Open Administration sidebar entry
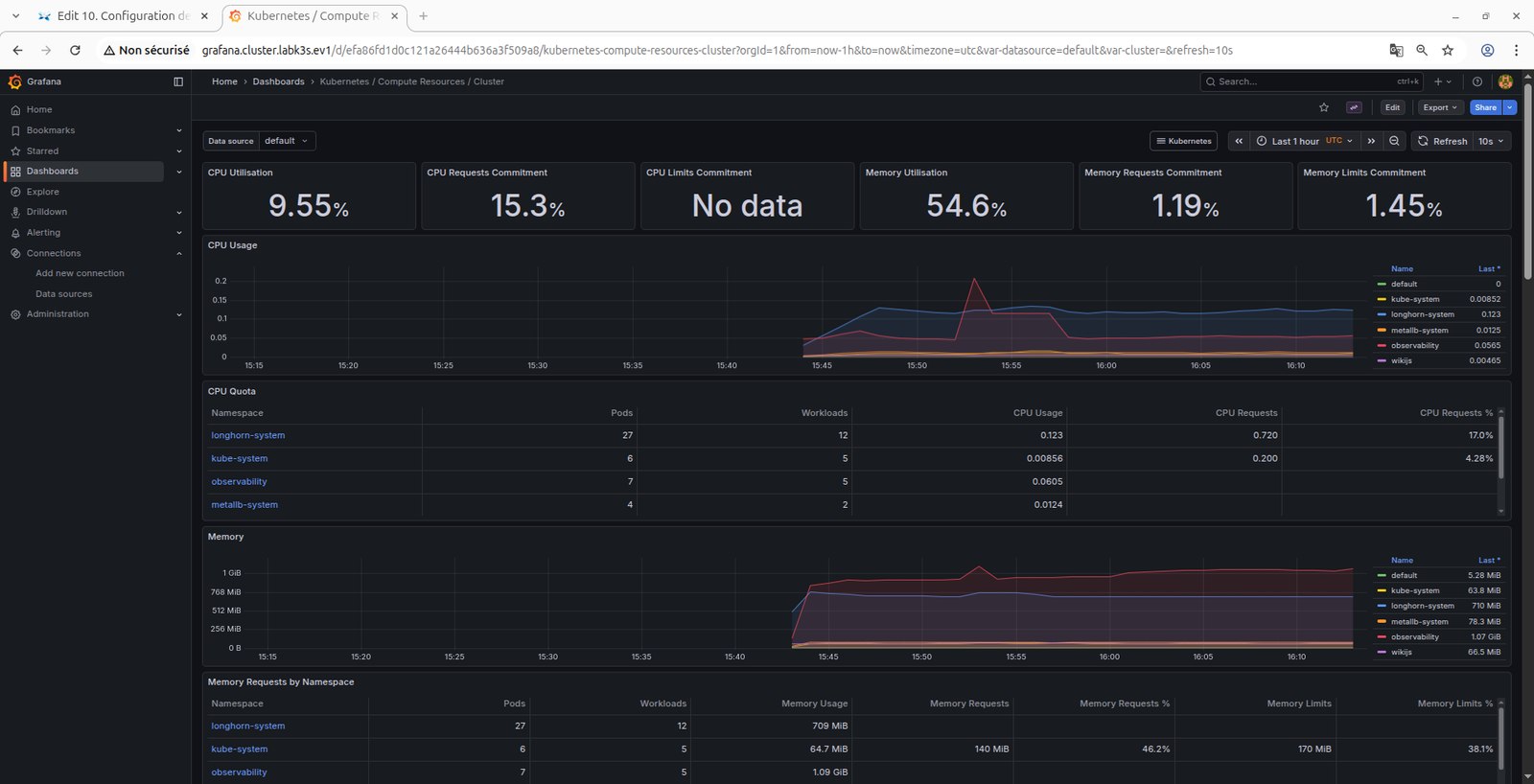Image resolution: width=1534 pixels, height=784 pixels. tap(58, 314)
